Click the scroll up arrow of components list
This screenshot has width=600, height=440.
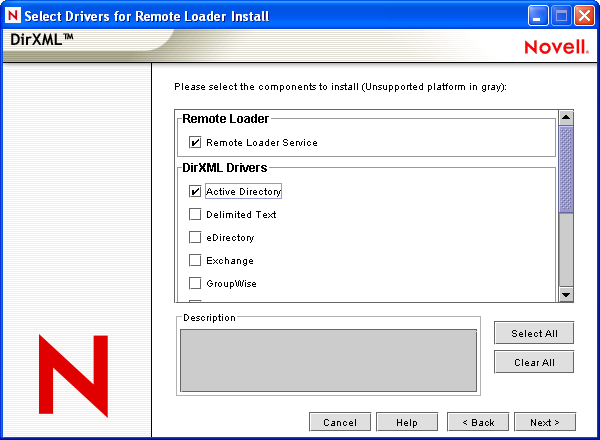[x=566, y=117]
